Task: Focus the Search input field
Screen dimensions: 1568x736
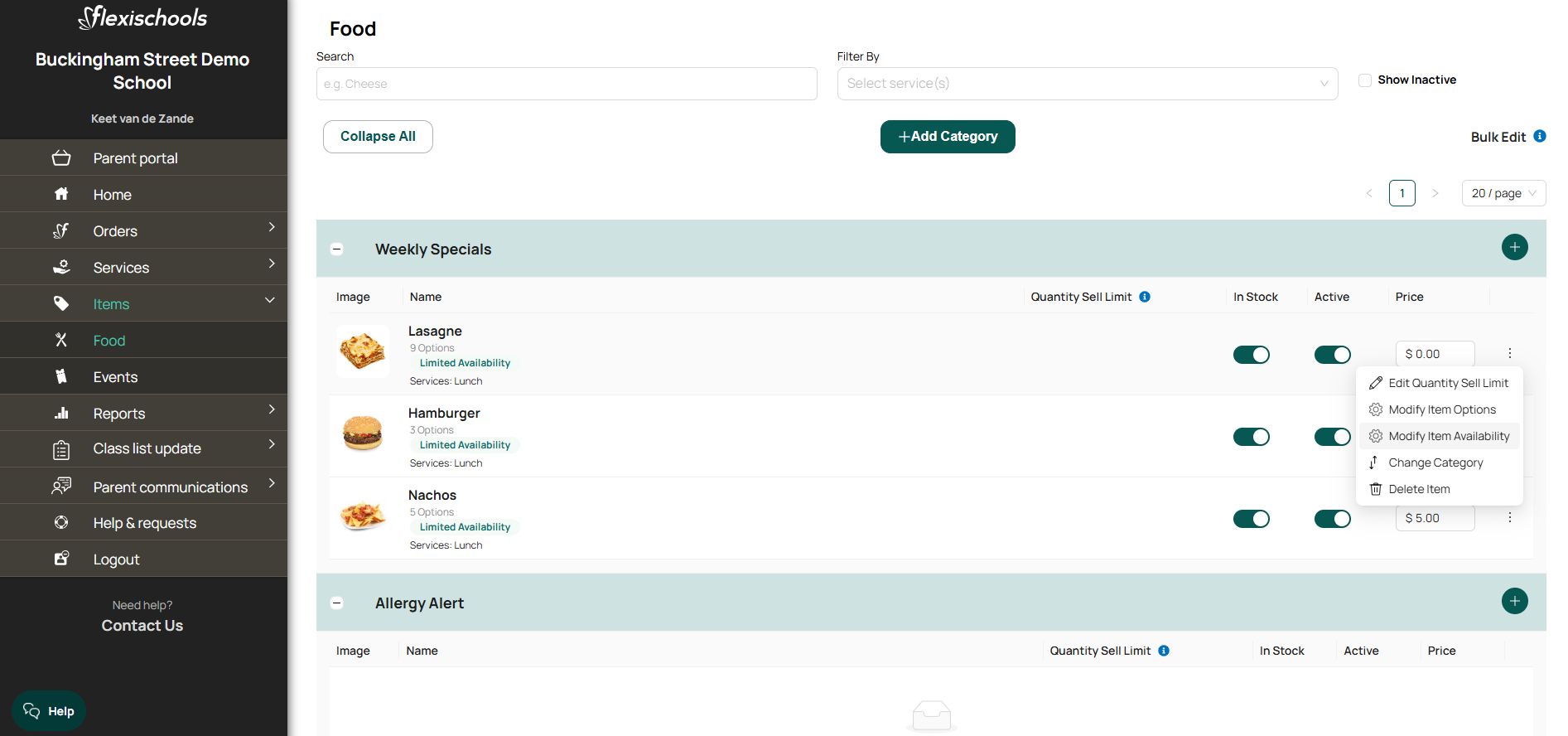Action: point(567,84)
